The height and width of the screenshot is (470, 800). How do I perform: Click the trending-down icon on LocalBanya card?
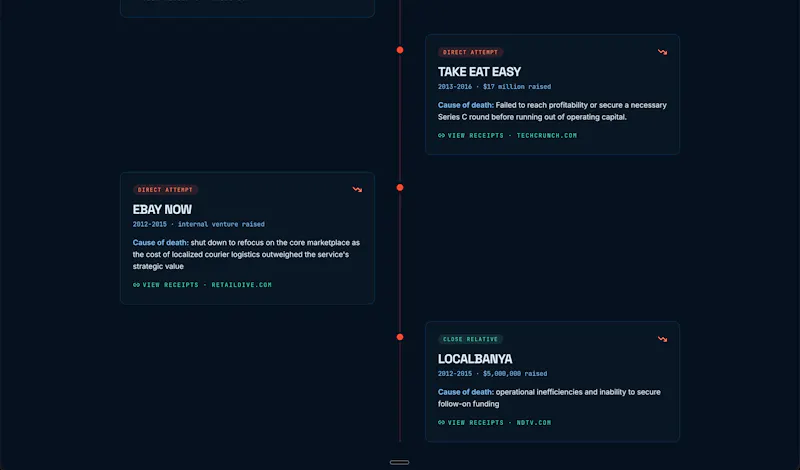point(662,339)
